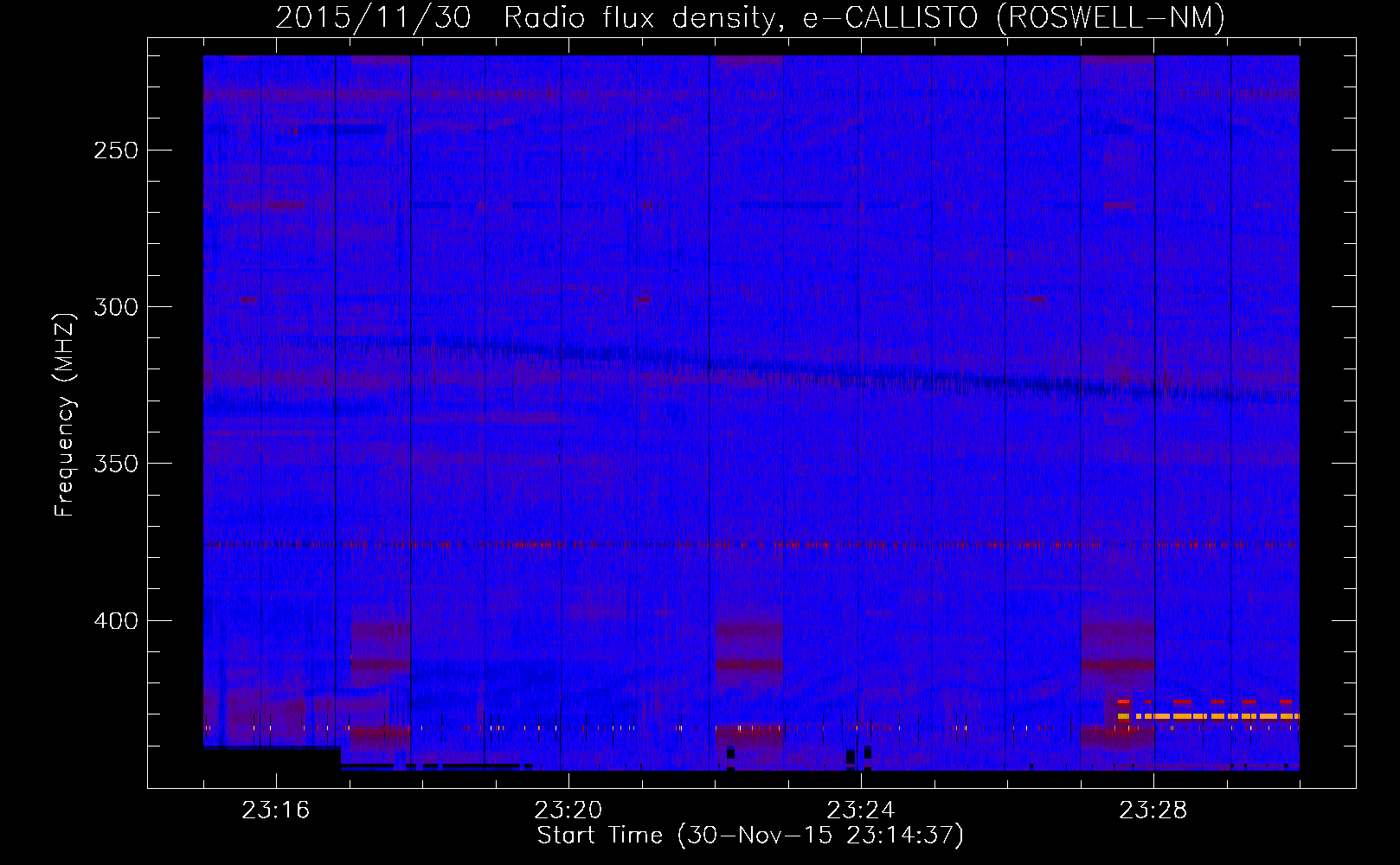
Task: Click the 23:28 time tick label
Action: (x=1153, y=811)
